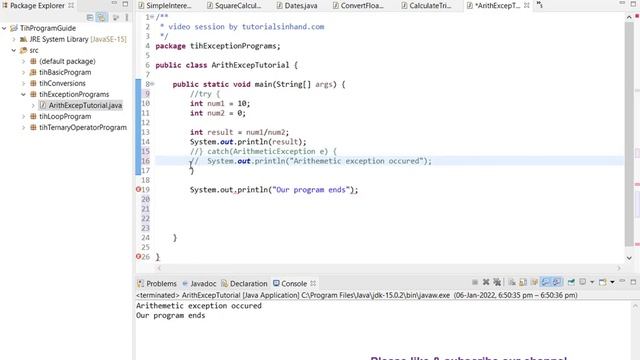
Task: Click the editor scroll down arrow
Action: coord(629,258)
